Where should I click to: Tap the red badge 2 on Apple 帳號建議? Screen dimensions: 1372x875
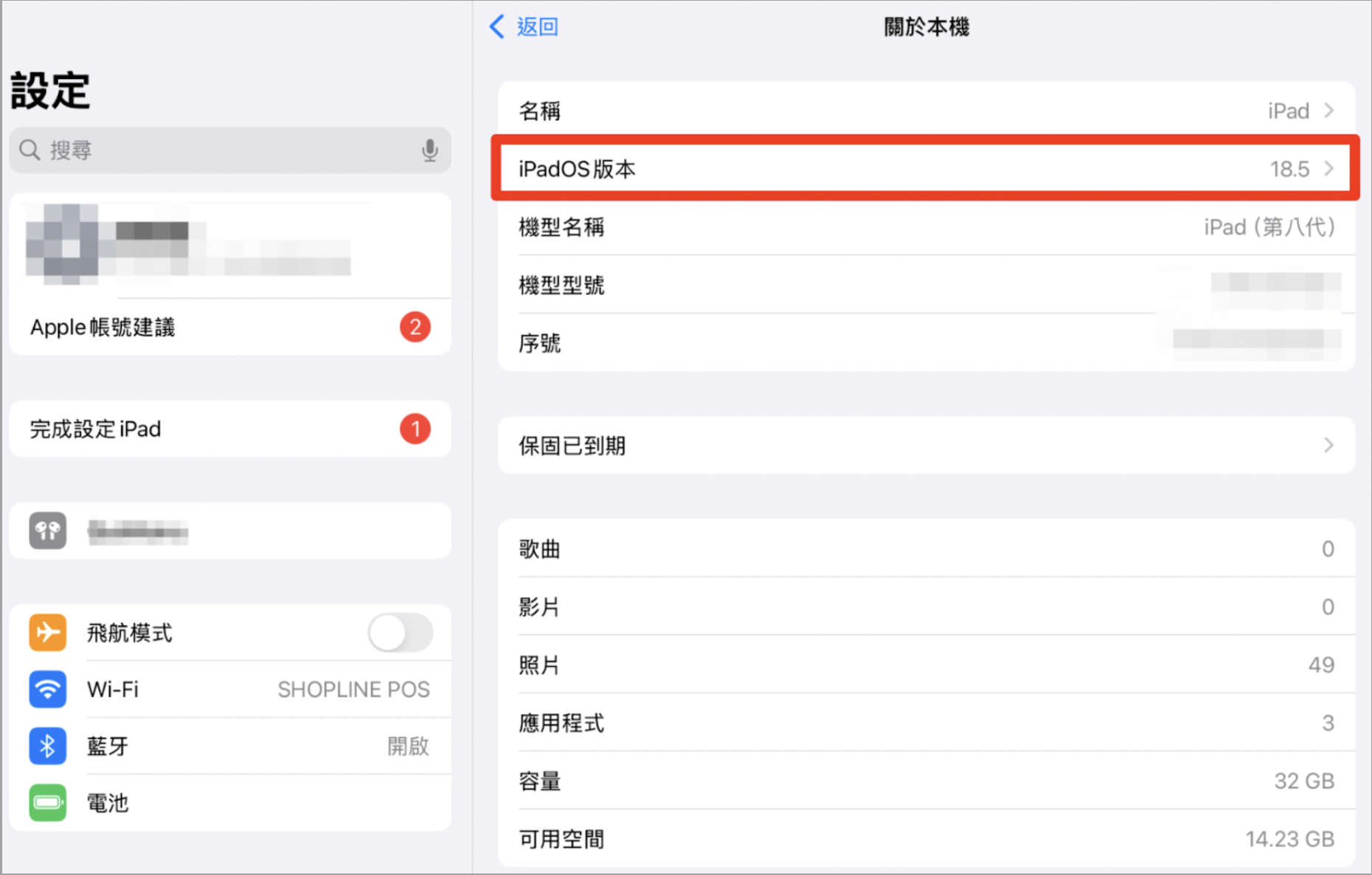415,327
